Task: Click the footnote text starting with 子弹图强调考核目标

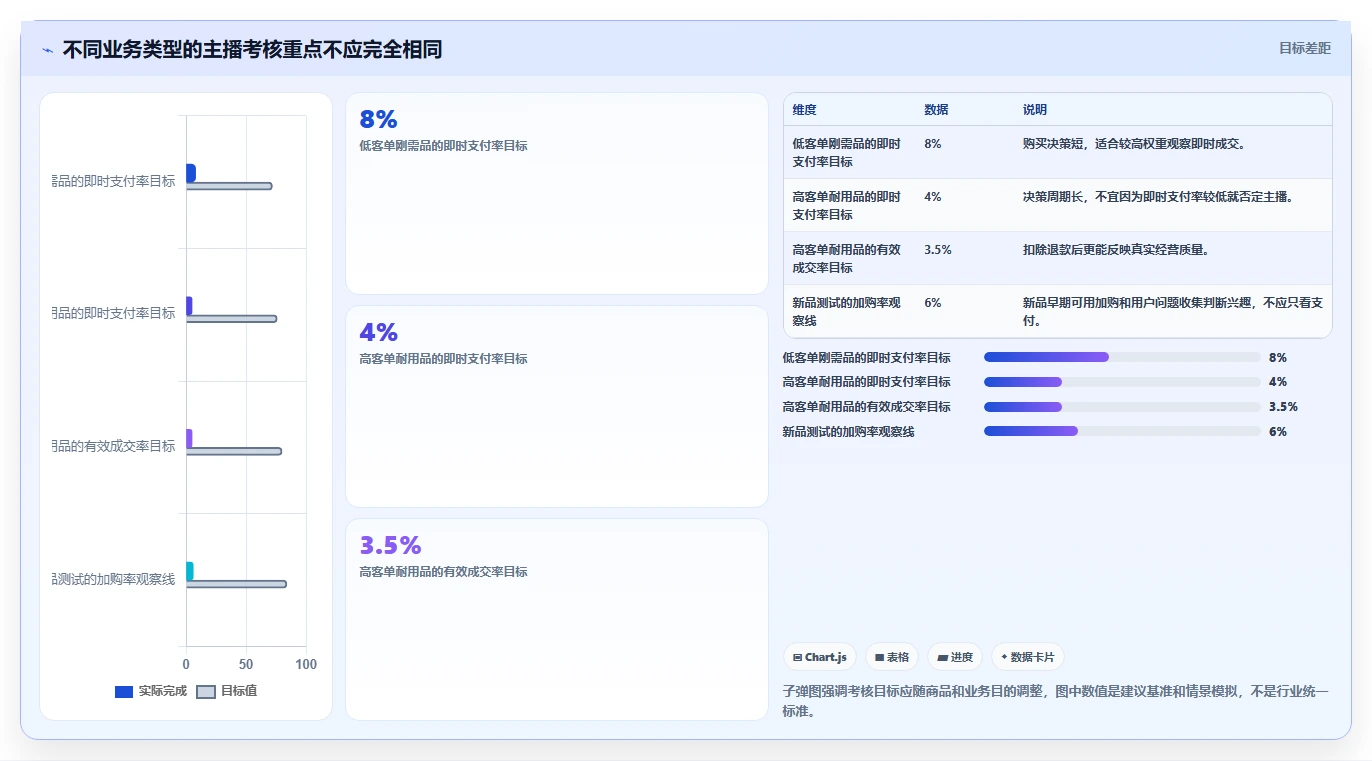Action: [1056, 701]
